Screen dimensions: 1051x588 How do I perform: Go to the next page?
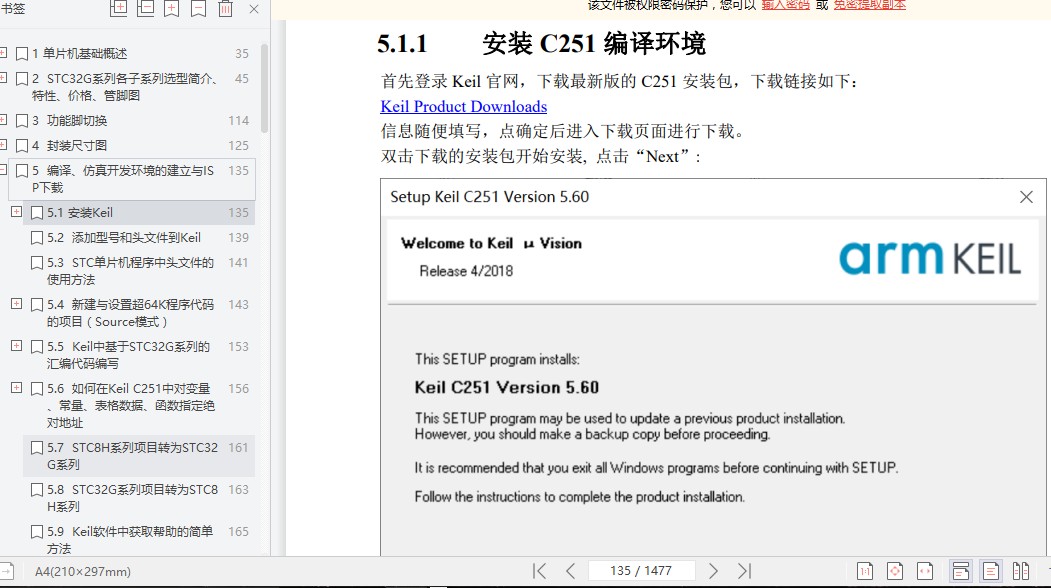point(713,571)
